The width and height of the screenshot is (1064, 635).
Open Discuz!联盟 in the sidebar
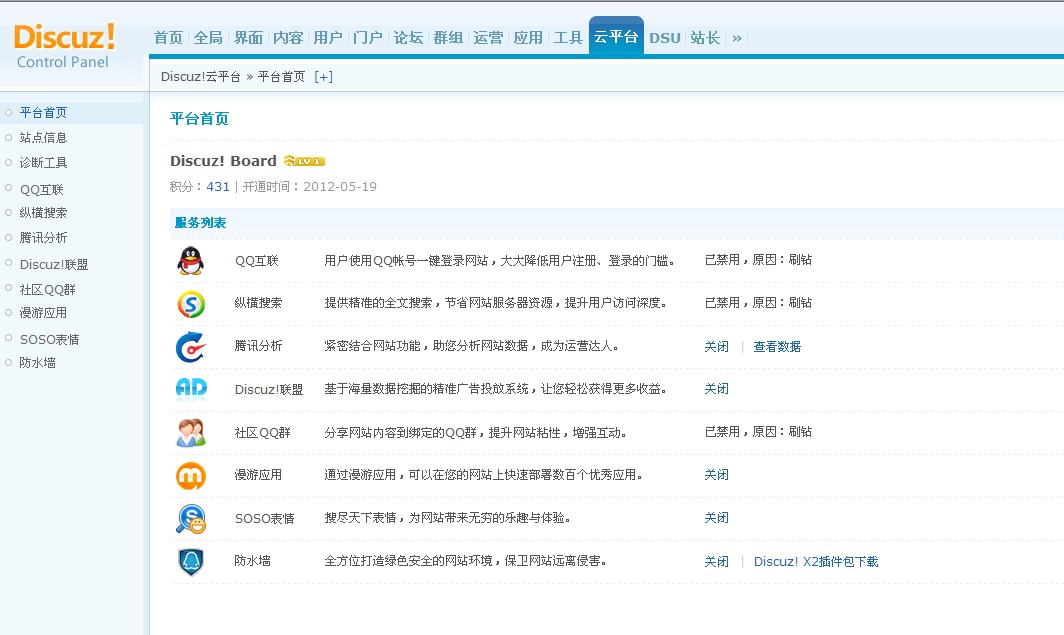coord(54,265)
